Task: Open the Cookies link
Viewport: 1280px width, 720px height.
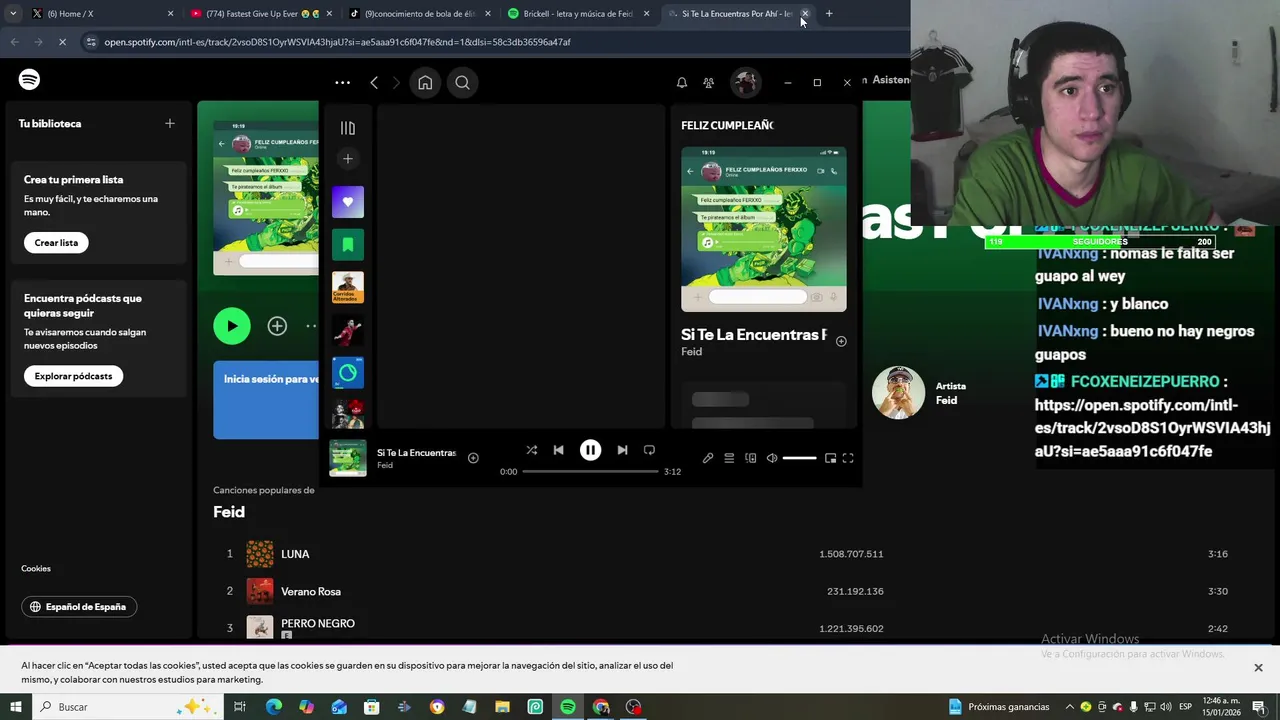Action: (36, 568)
